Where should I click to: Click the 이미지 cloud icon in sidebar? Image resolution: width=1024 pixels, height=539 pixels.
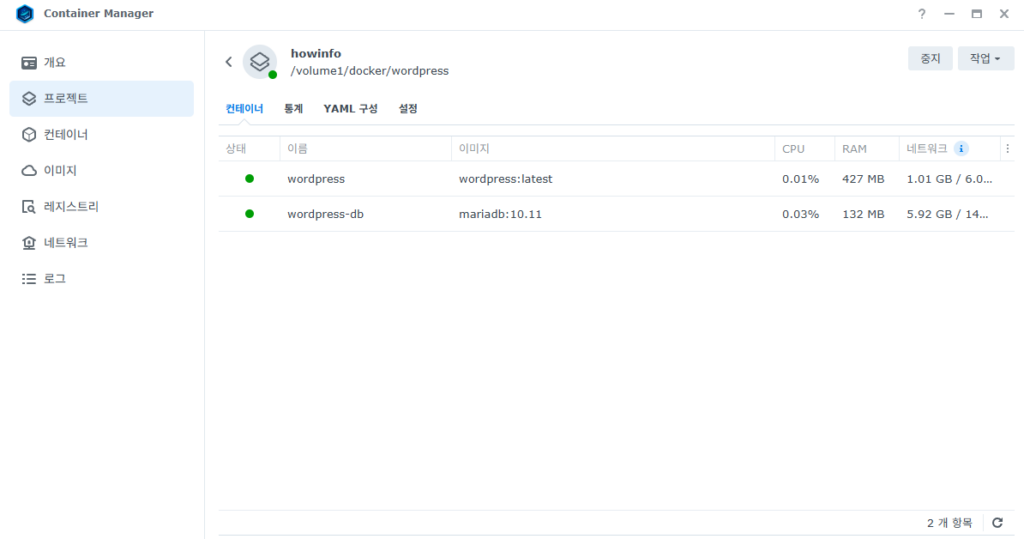tap(29, 171)
